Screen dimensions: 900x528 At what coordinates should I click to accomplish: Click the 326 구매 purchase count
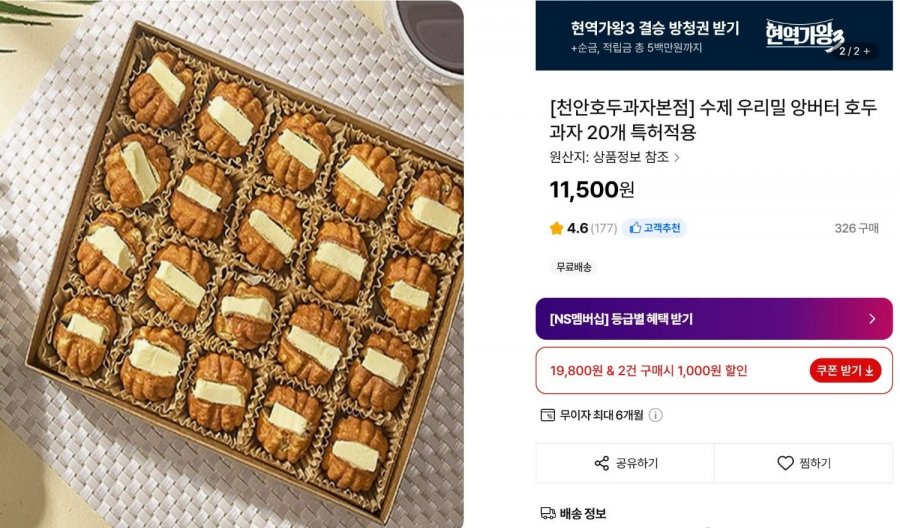click(x=856, y=228)
